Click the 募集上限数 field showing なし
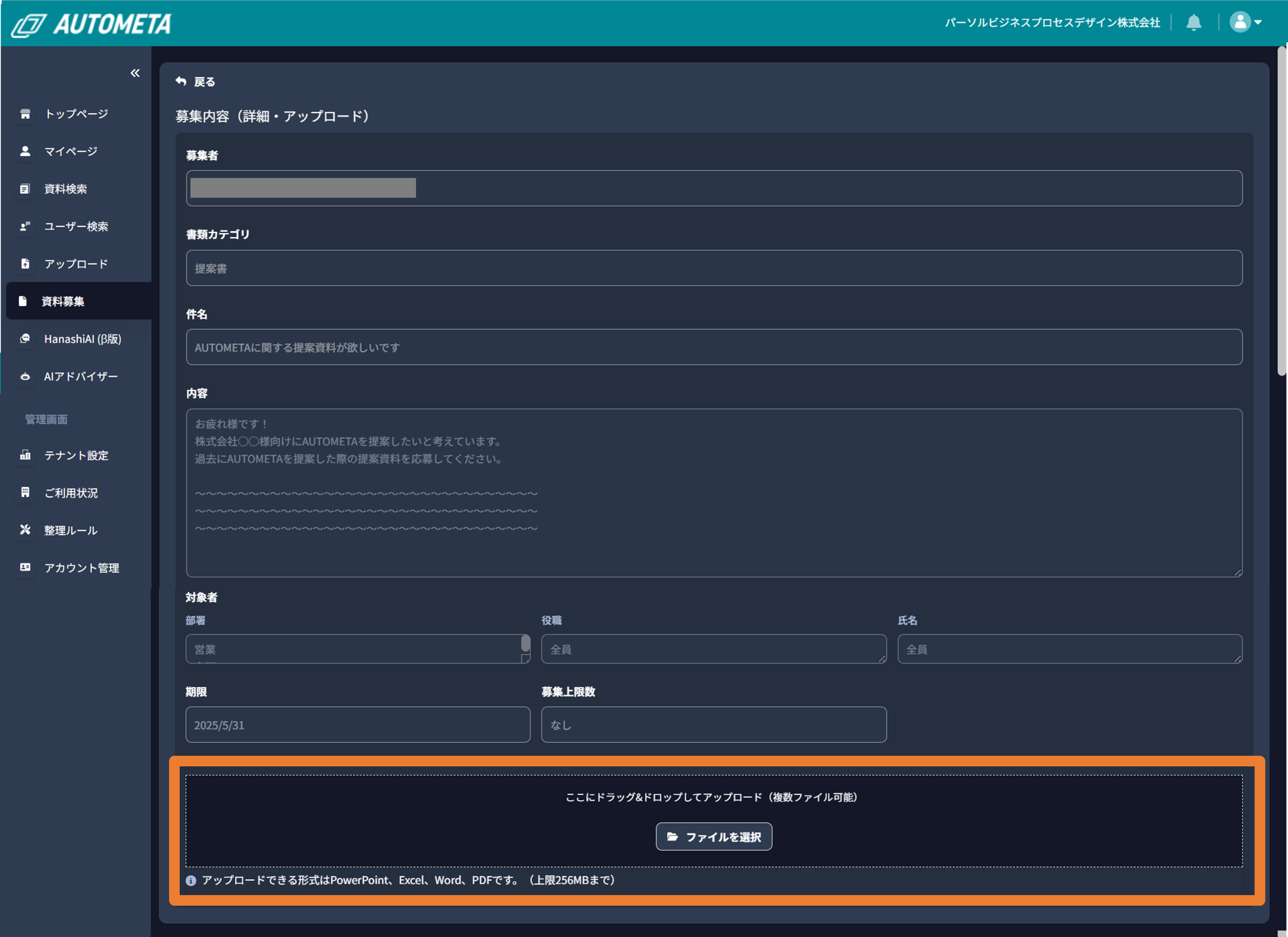The width and height of the screenshot is (1288, 937). [x=714, y=724]
